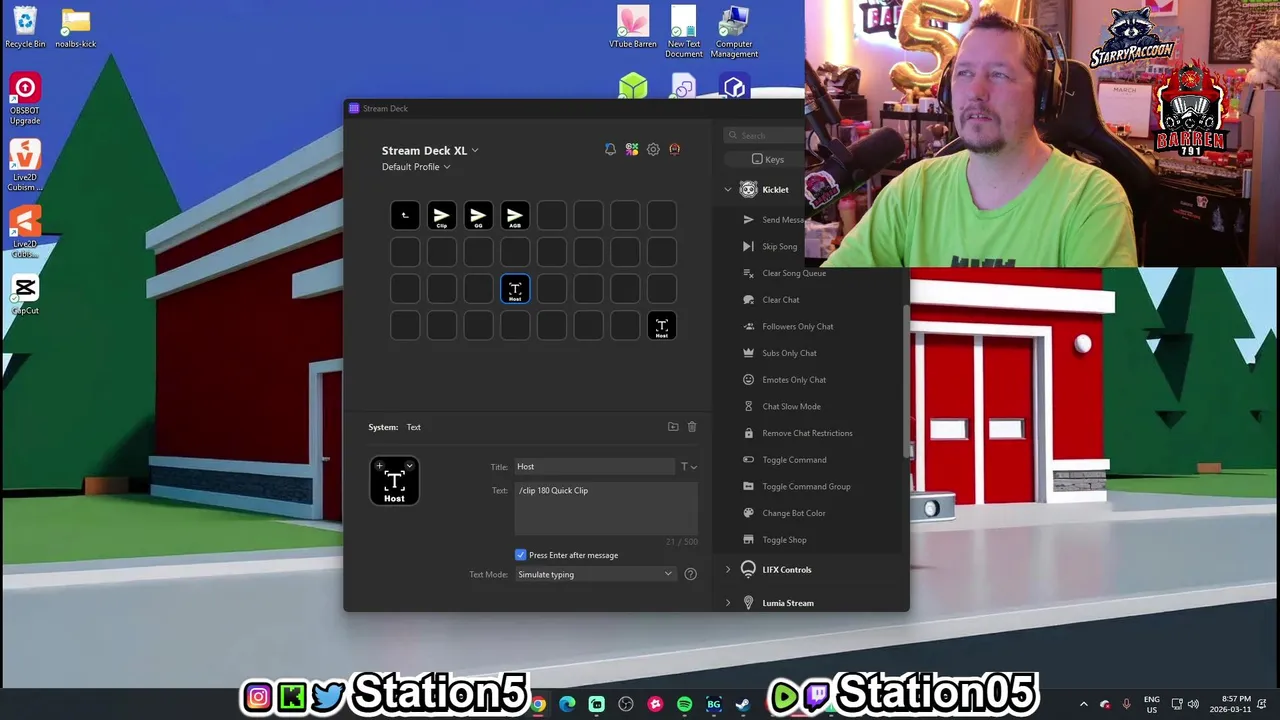This screenshot has height=720, width=1280.
Task: Uncheck Press Enter after message
Action: [520, 555]
